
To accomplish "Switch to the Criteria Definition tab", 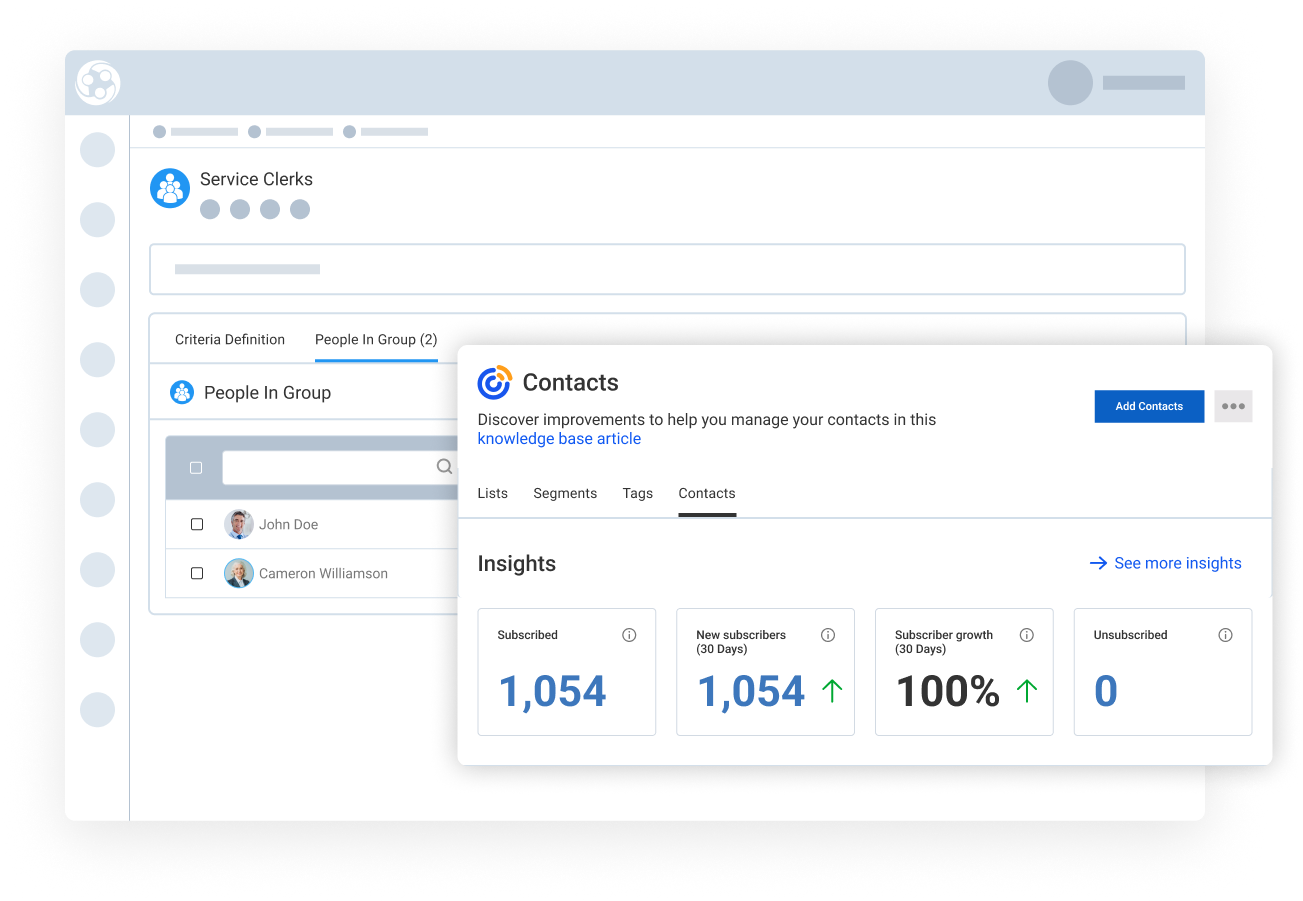I will coord(230,340).
